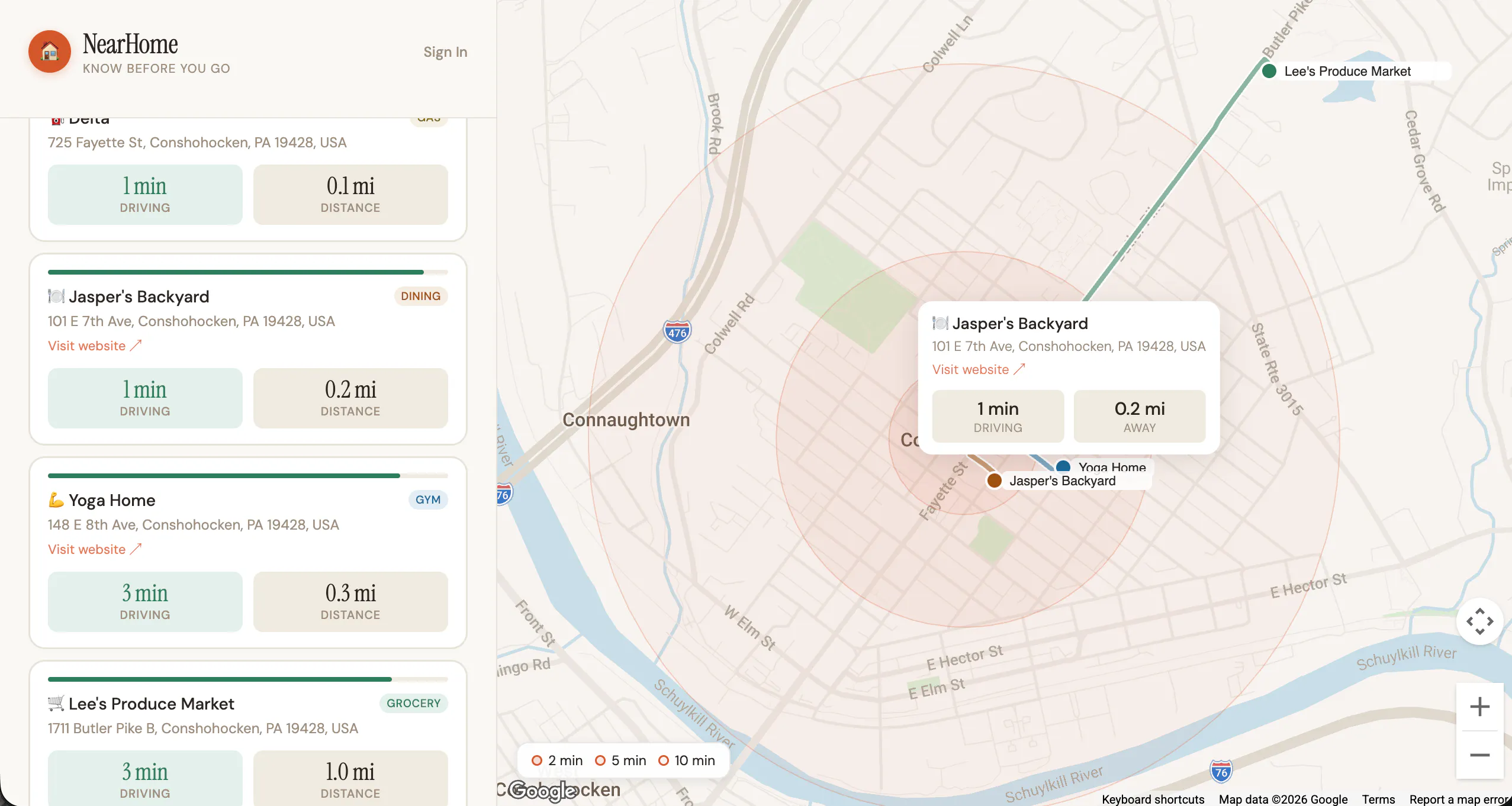
Task: Click the I-76 shield near bottom right
Action: [1220, 771]
